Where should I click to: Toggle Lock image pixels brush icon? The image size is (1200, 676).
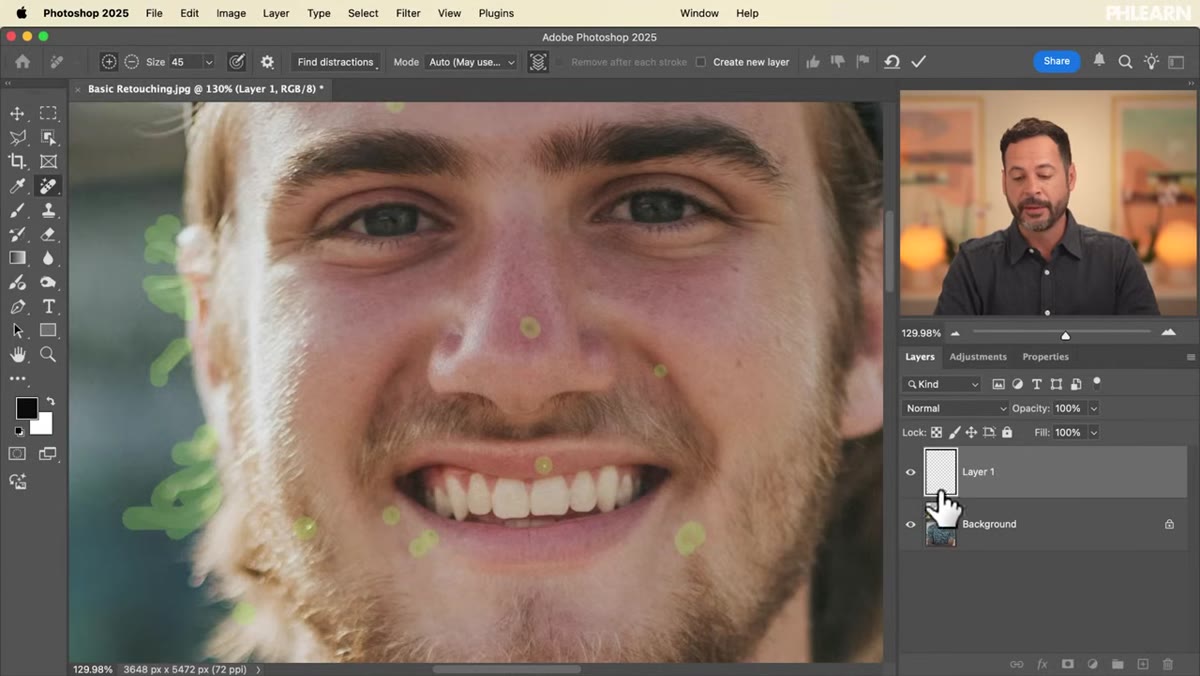(x=955, y=432)
